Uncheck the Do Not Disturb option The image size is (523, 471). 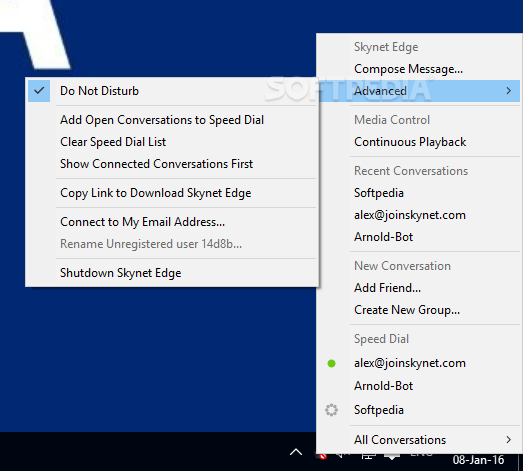172,91
